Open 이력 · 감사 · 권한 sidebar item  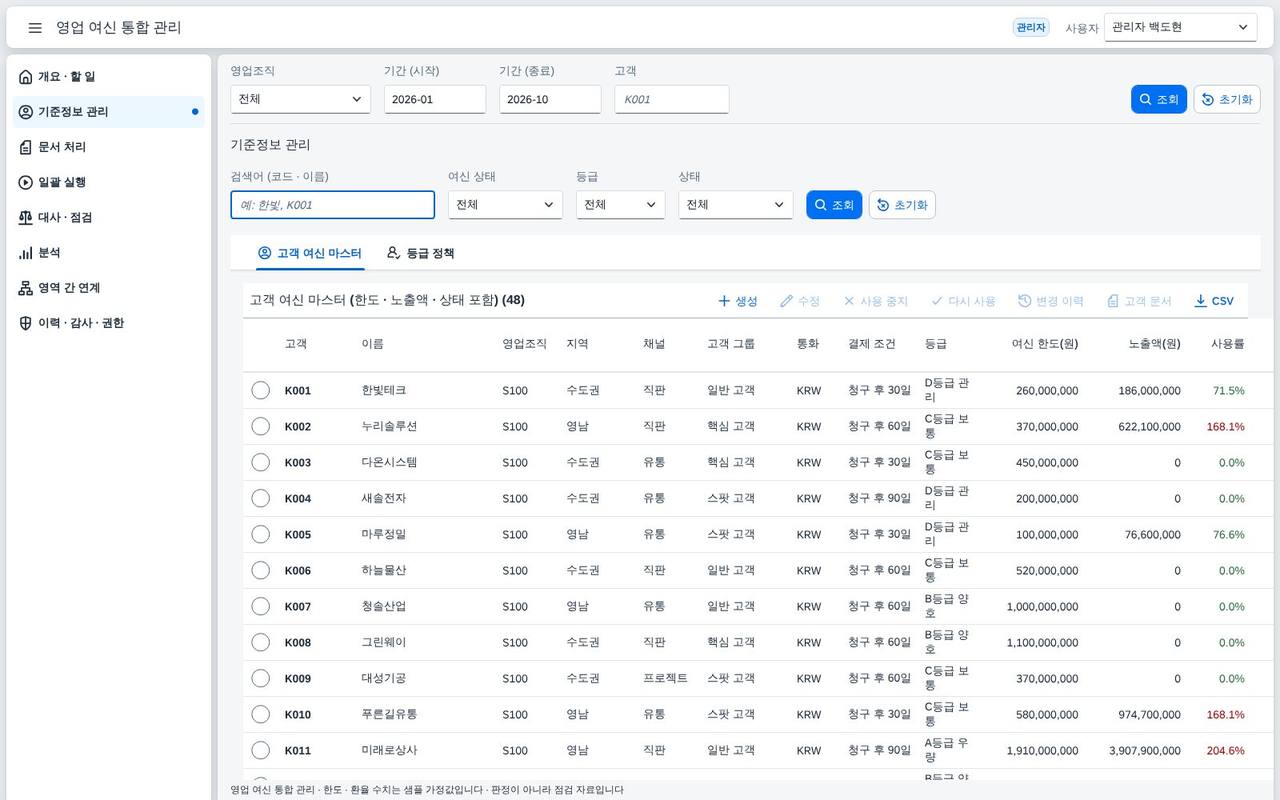click(x=110, y=323)
